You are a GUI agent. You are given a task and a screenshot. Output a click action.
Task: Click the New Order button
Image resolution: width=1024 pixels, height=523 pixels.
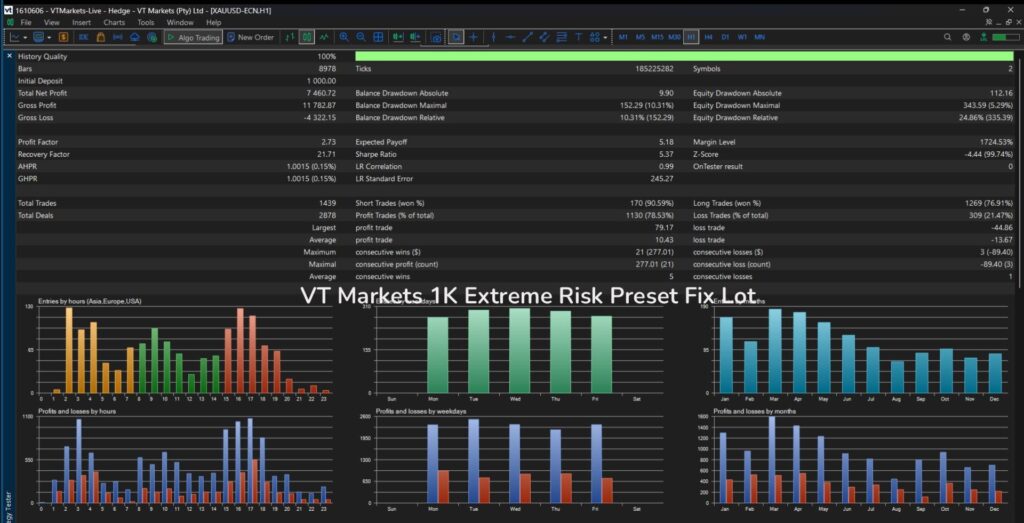coord(250,37)
